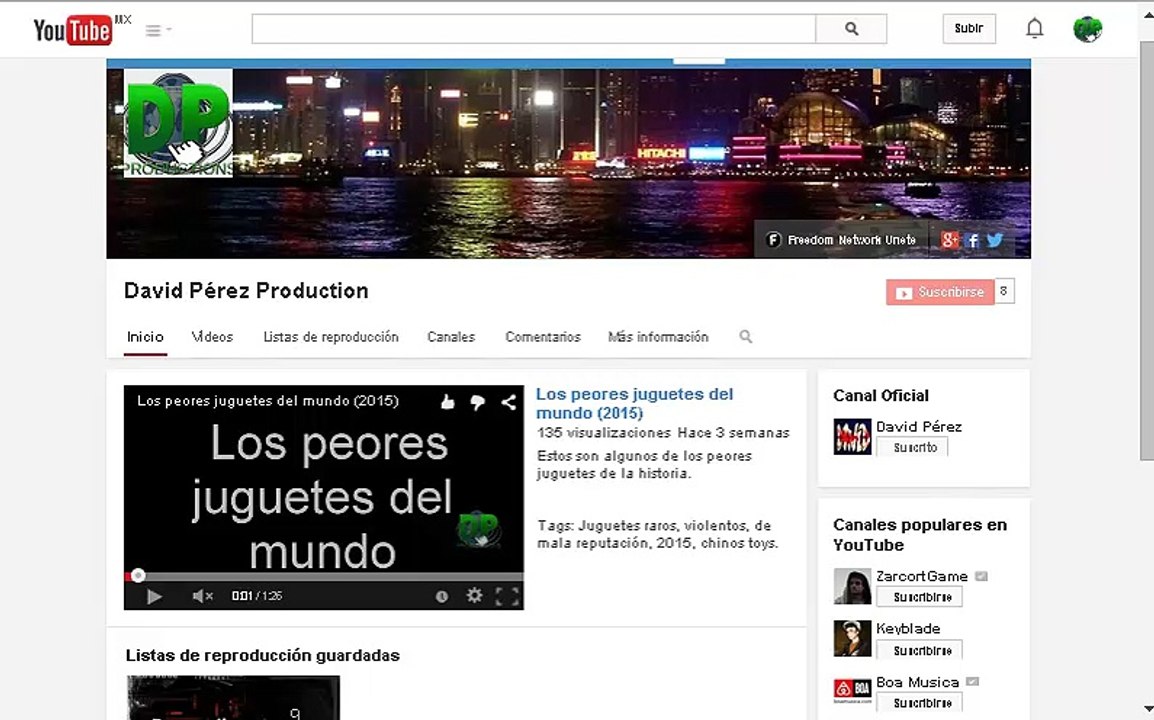Click the David Pérez channel avatar
Viewport: 1154px width, 720px height.
(x=852, y=437)
